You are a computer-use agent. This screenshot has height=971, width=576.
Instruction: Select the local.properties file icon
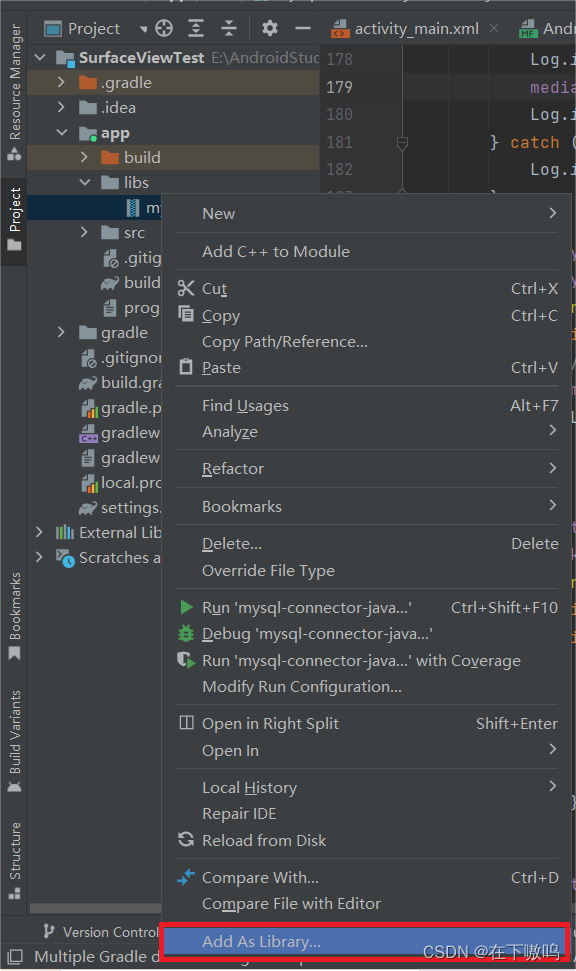90,483
